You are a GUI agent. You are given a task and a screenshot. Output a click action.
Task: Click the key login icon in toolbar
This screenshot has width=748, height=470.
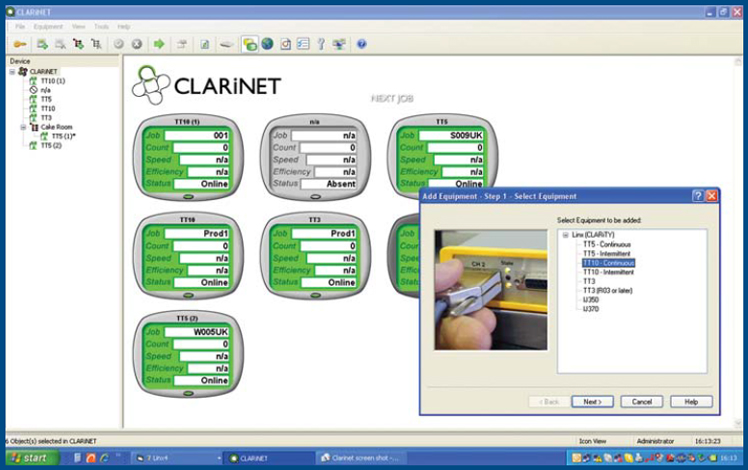pyautogui.click(x=20, y=44)
